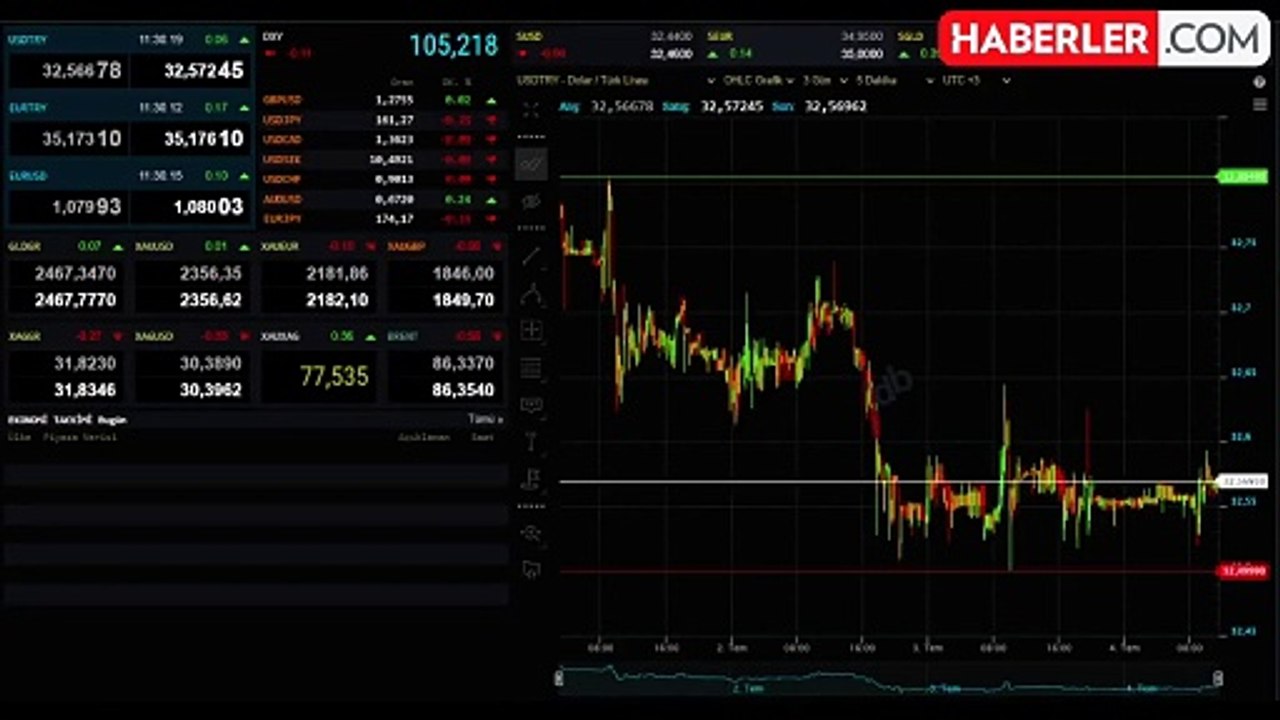
Task: Select the comment annotation tool
Action: 531,405
